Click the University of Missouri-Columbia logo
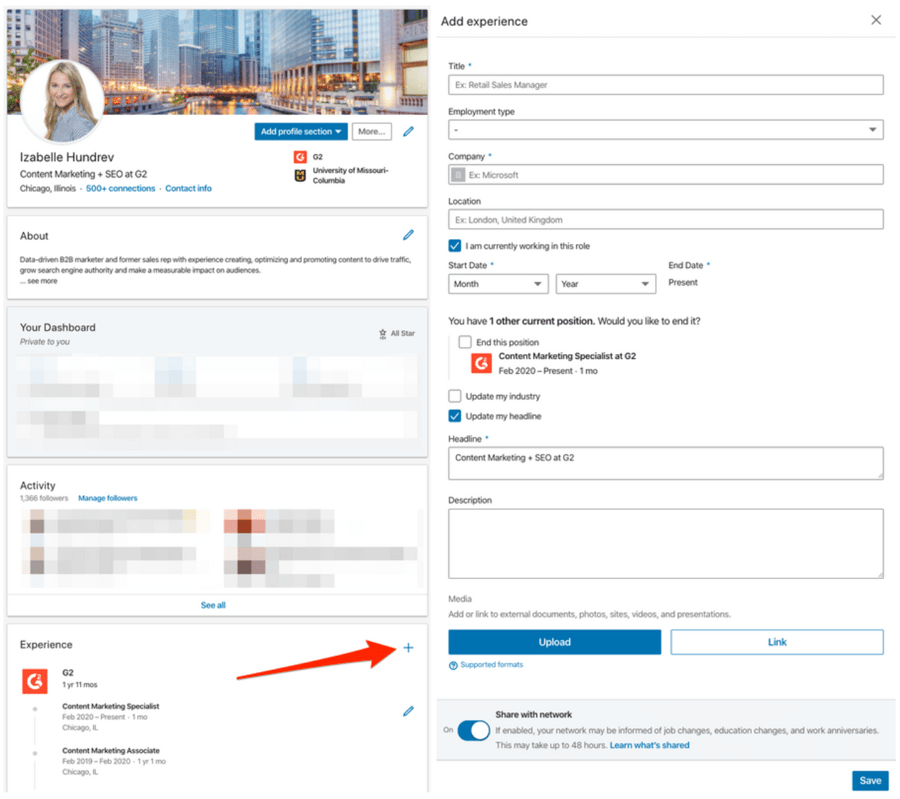900x799 pixels. 299,175
